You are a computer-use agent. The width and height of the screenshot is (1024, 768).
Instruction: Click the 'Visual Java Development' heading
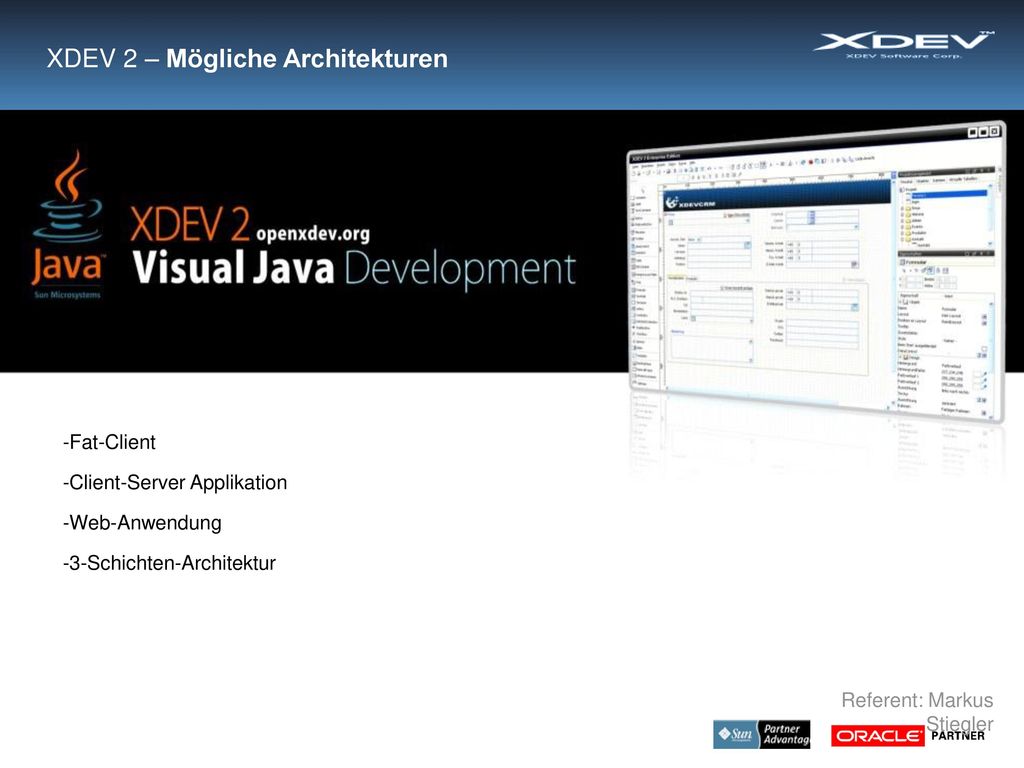coord(354,269)
